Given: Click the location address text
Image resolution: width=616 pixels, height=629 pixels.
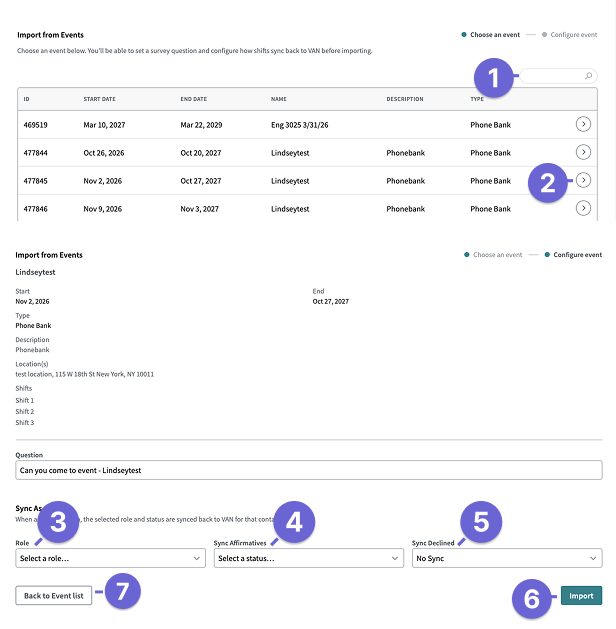Looking at the screenshot, I should 85,374.
